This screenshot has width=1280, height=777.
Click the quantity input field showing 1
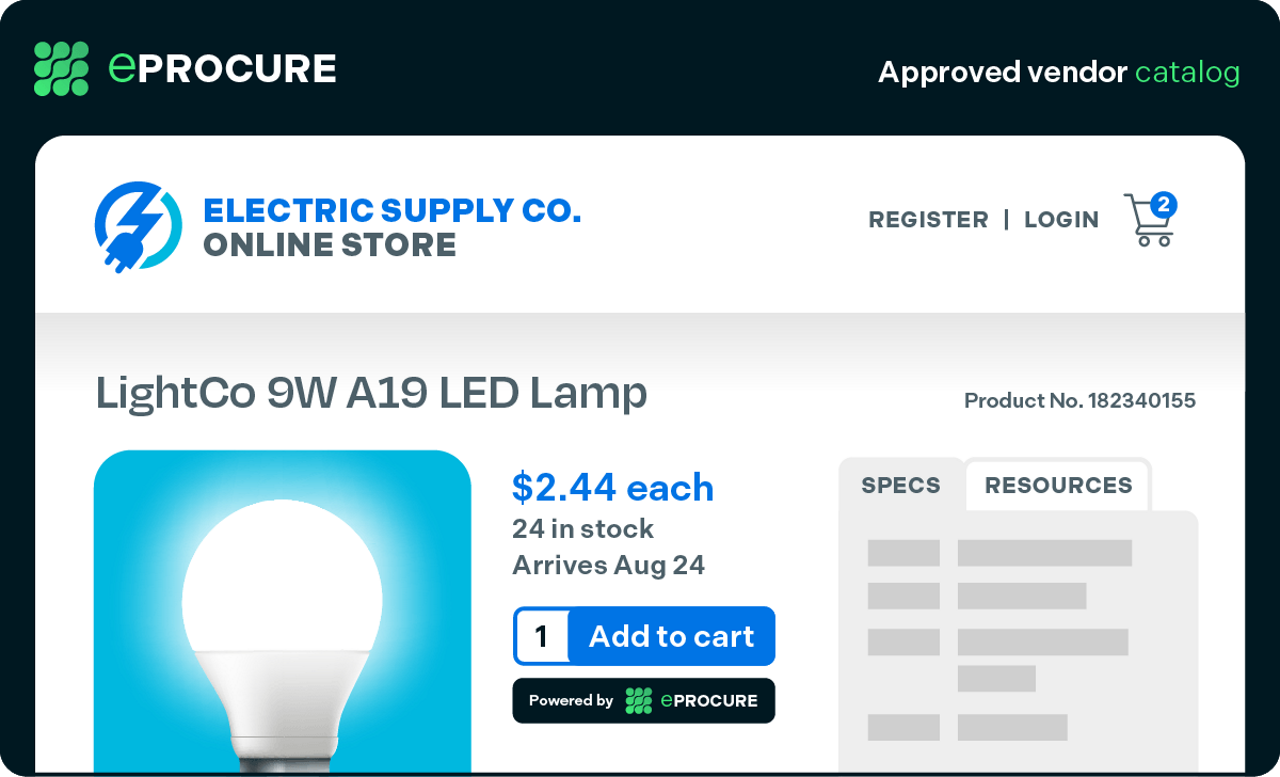[542, 636]
